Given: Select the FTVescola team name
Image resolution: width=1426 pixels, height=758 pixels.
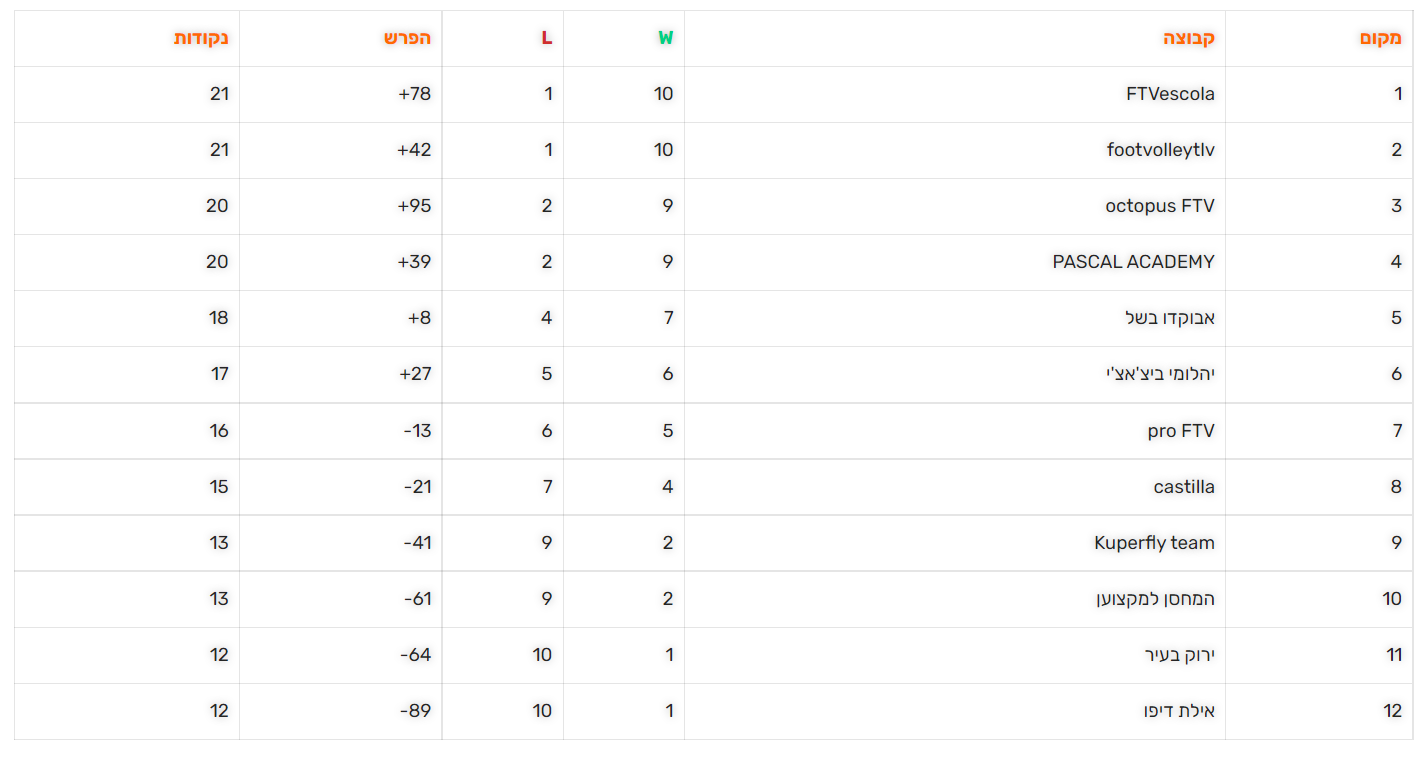Looking at the screenshot, I should coord(1170,94).
